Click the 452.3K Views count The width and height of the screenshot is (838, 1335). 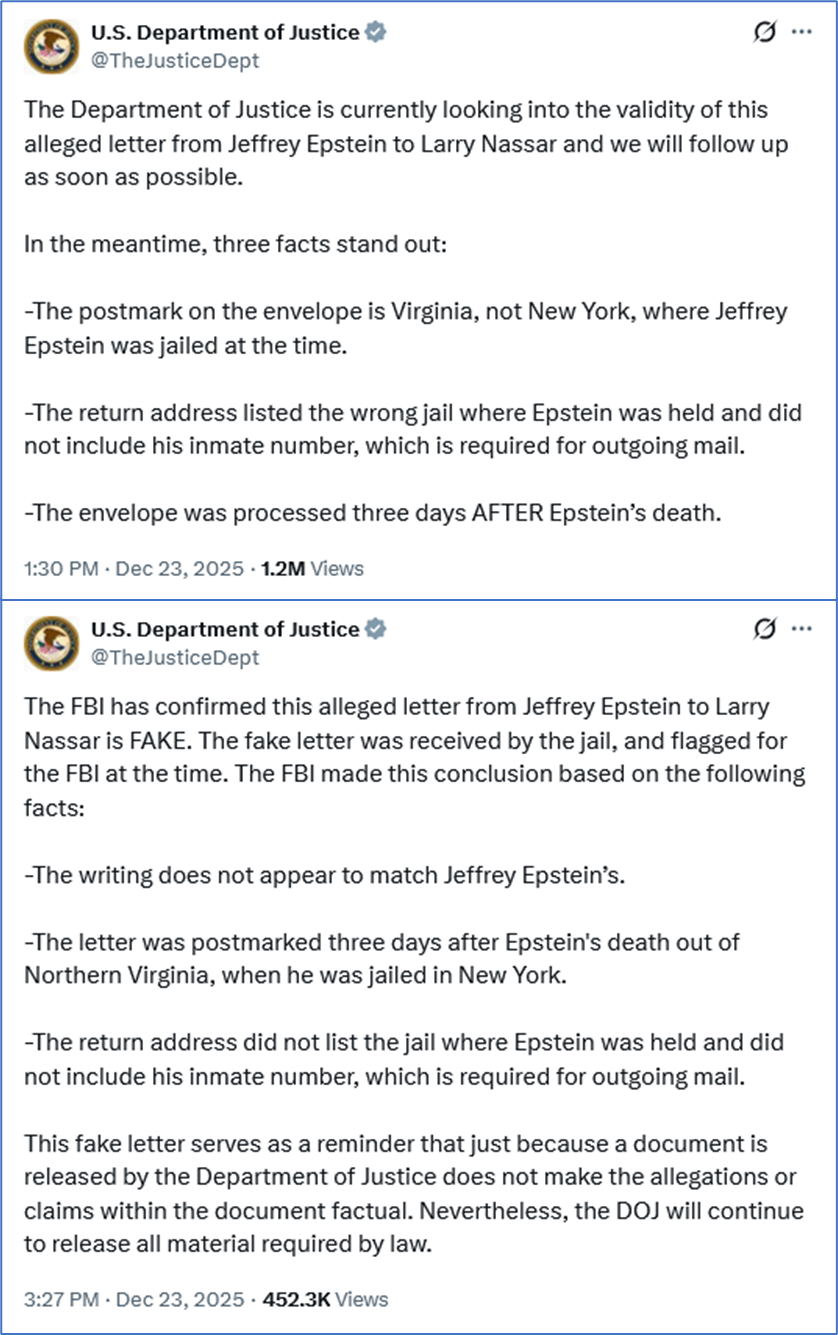tap(324, 1300)
